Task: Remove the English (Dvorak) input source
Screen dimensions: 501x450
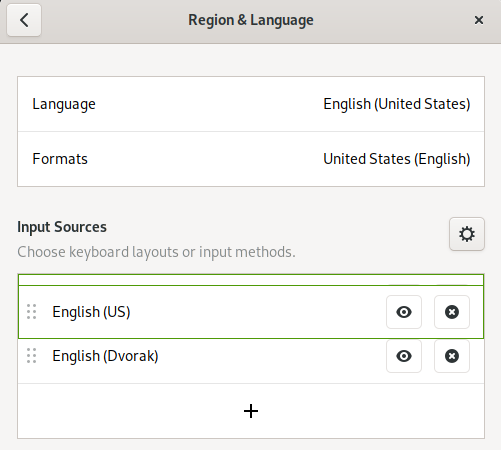Action: 452,356
